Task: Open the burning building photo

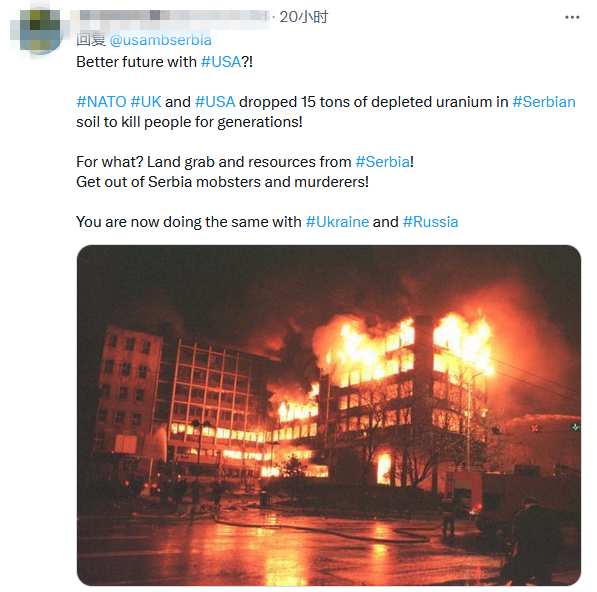Action: [x=329, y=415]
